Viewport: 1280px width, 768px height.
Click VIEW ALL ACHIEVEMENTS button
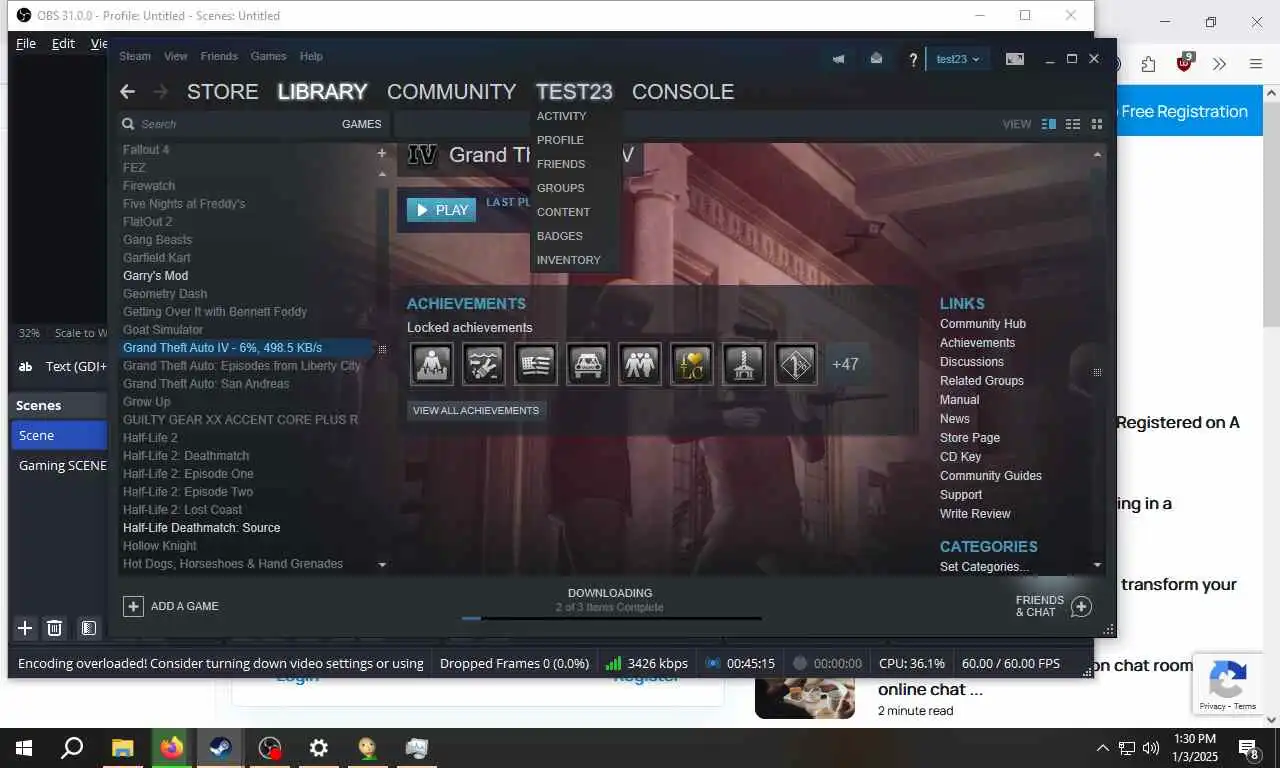(476, 411)
